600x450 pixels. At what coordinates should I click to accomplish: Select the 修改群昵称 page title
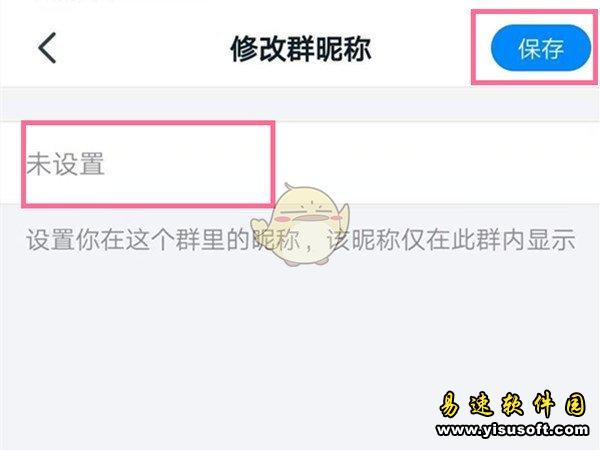300,49
